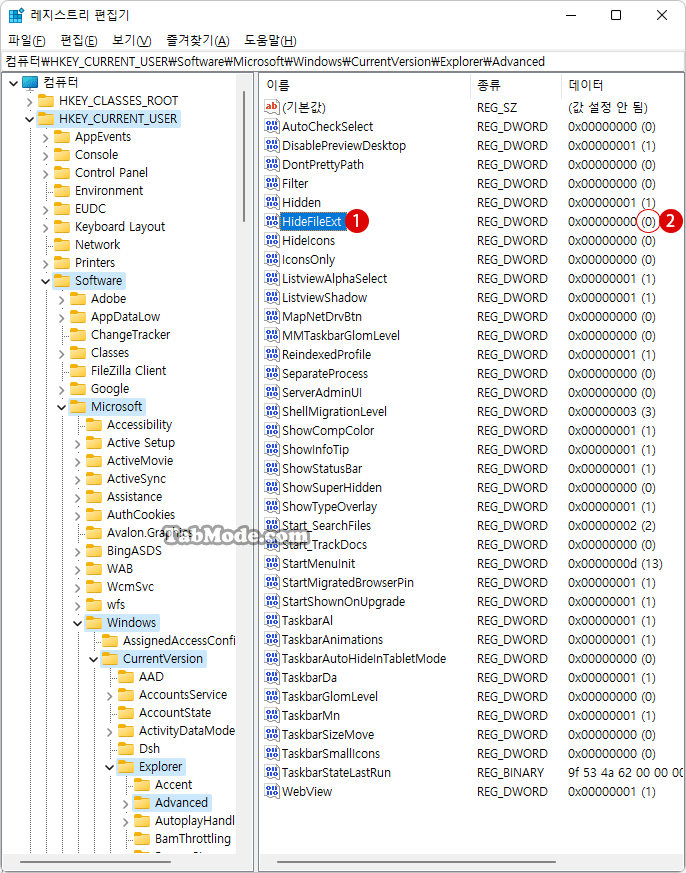Open the 편집(E) menu

(x=79, y=41)
